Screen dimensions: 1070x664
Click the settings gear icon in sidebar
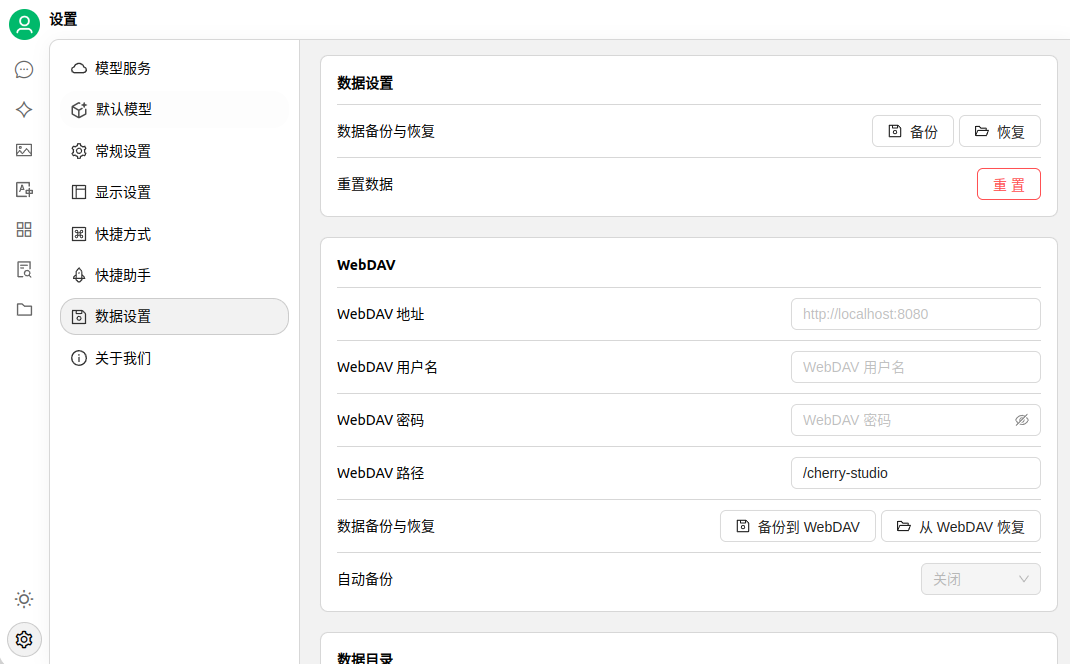click(24, 639)
